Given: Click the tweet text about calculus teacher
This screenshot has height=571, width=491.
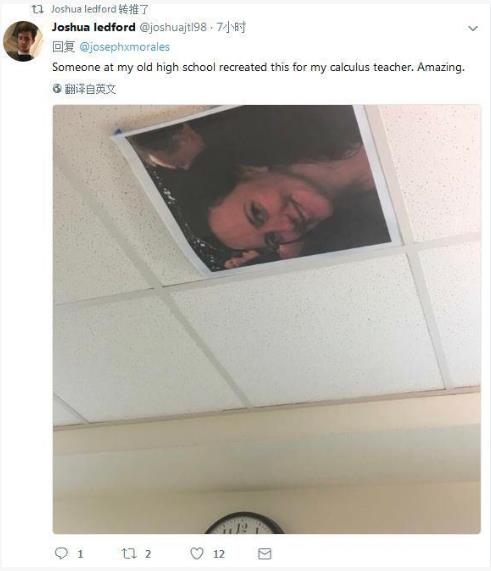Looking at the screenshot, I should coord(258,67).
